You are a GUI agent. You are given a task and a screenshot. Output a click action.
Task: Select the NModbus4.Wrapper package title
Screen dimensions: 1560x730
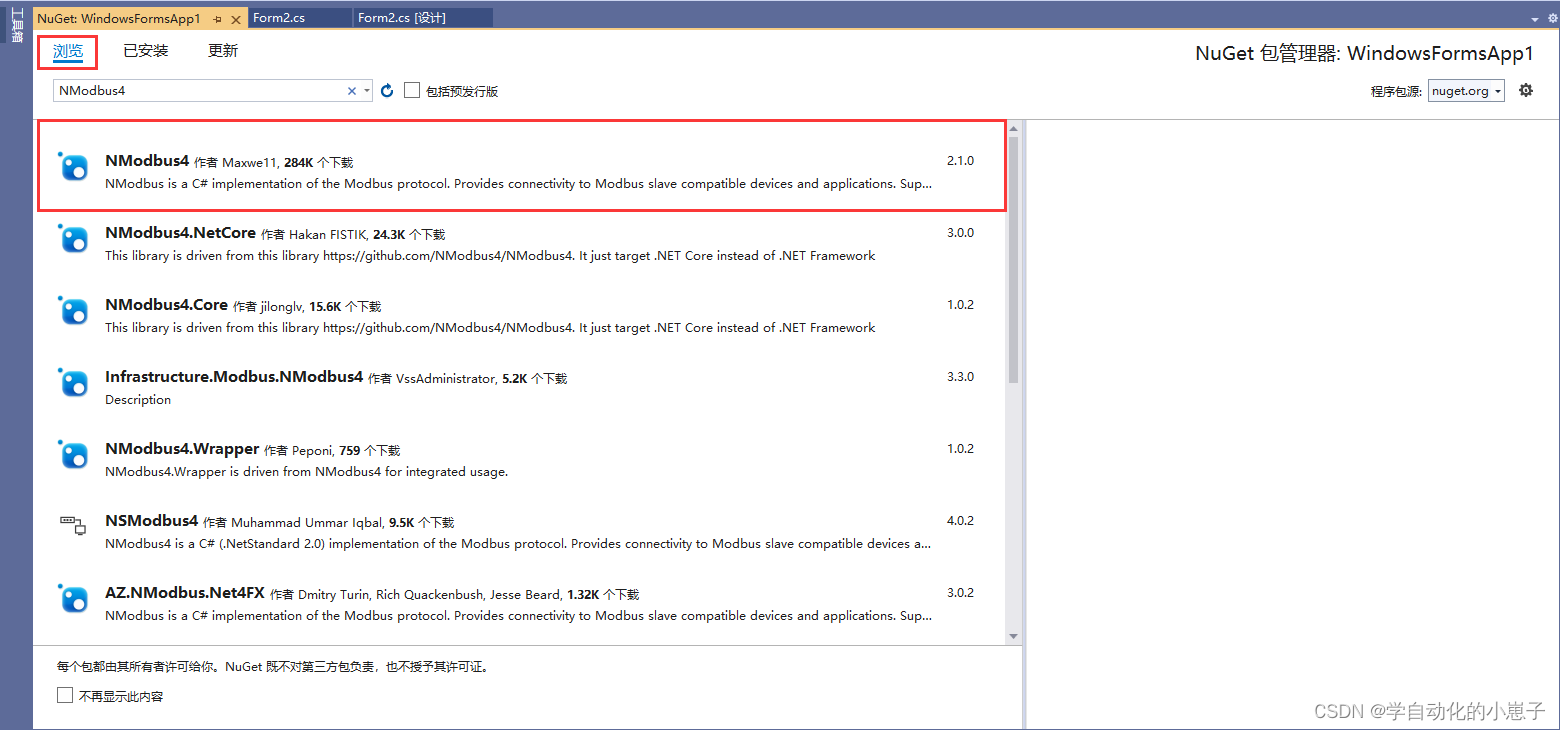(182, 449)
